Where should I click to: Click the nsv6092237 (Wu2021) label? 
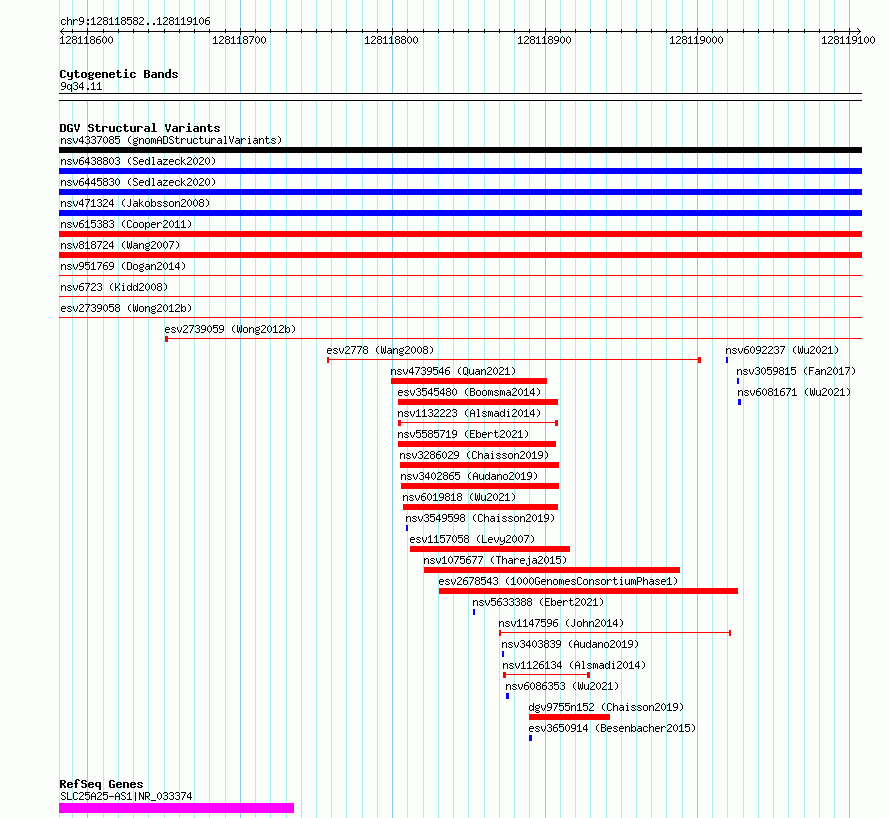[x=782, y=350]
